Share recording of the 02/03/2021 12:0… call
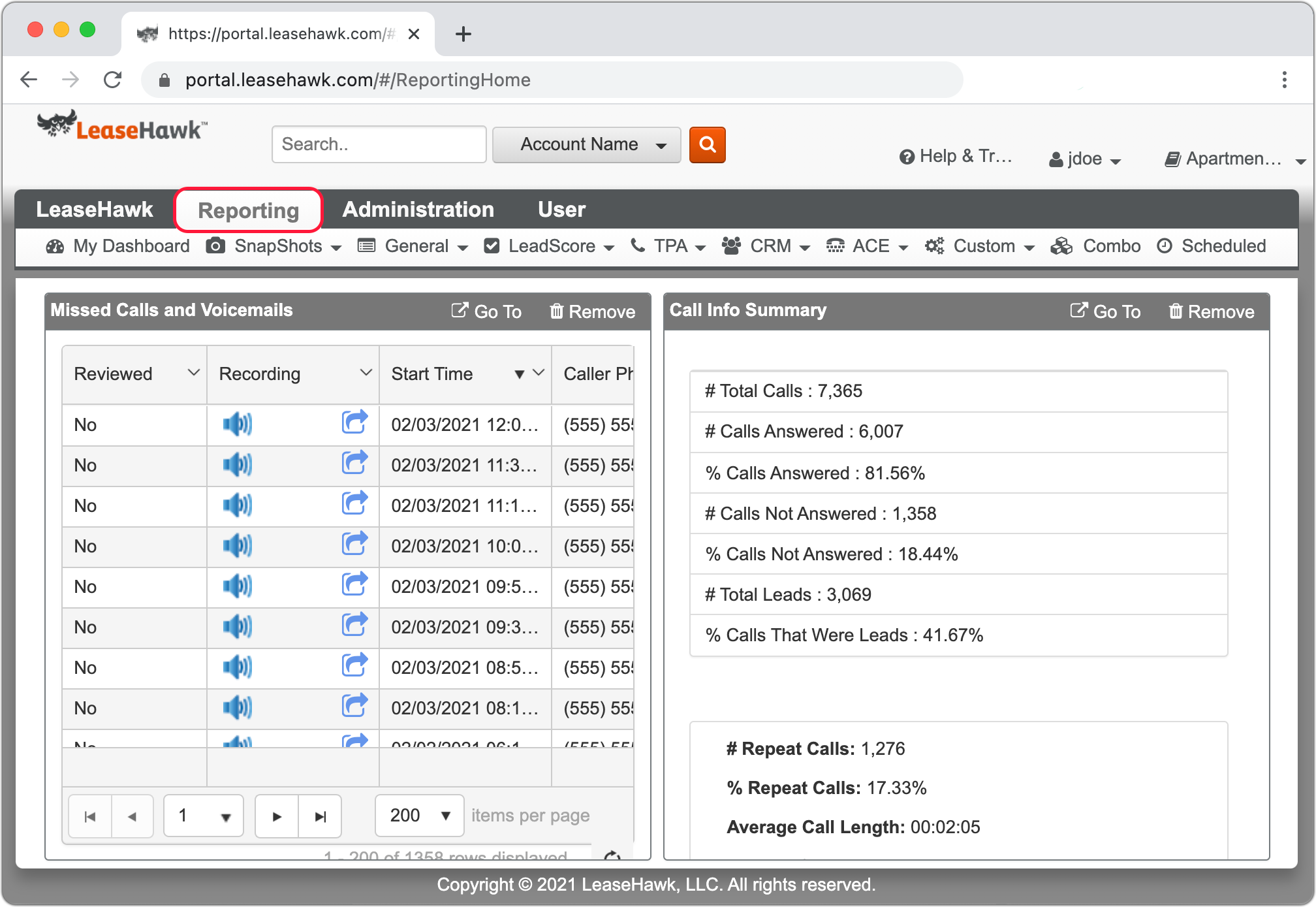The image size is (1316, 907). tap(354, 422)
